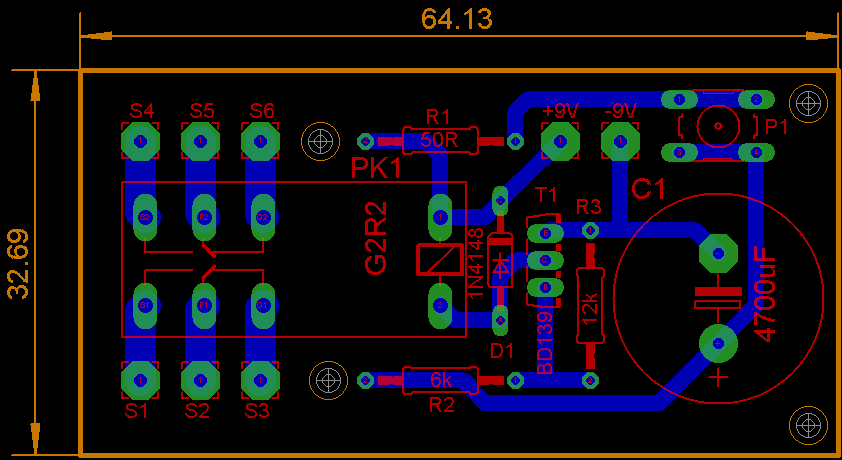The height and width of the screenshot is (460, 842).
Task: Select the pushbutton P1 designator label
Action: [776, 127]
